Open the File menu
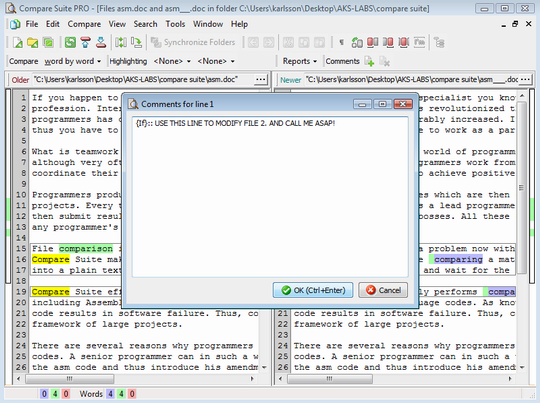This screenshot has width=540, height=403. 32,24
